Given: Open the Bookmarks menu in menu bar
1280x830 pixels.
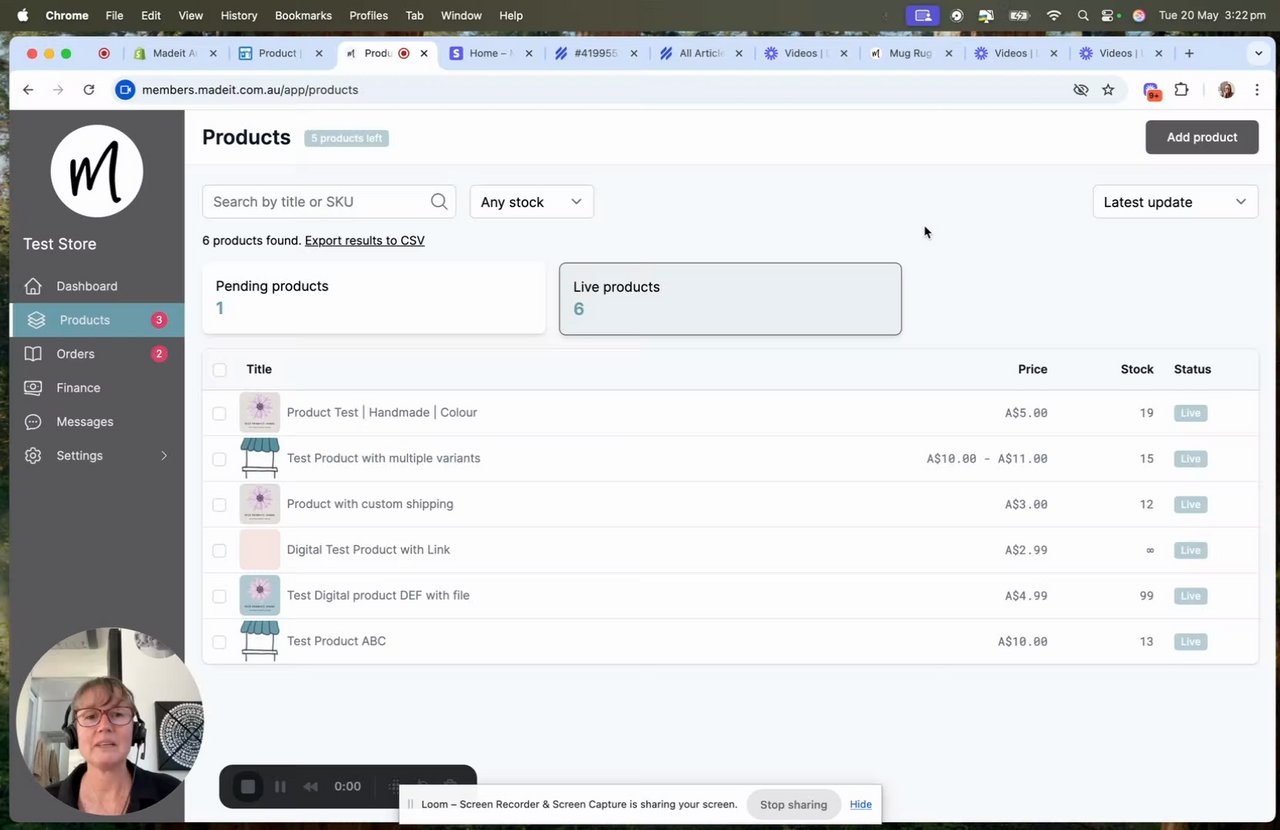Looking at the screenshot, I should click(303, 16).
